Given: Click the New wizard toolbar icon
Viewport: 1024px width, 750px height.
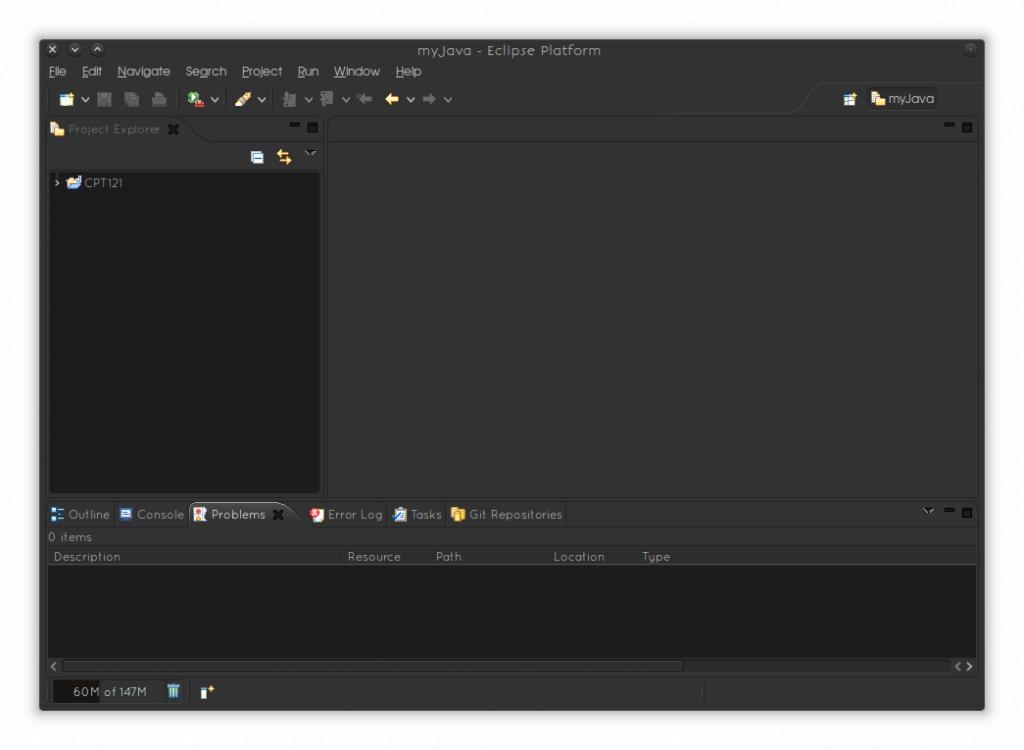Looking at the screenshot, I should click(x=66, y=99).
